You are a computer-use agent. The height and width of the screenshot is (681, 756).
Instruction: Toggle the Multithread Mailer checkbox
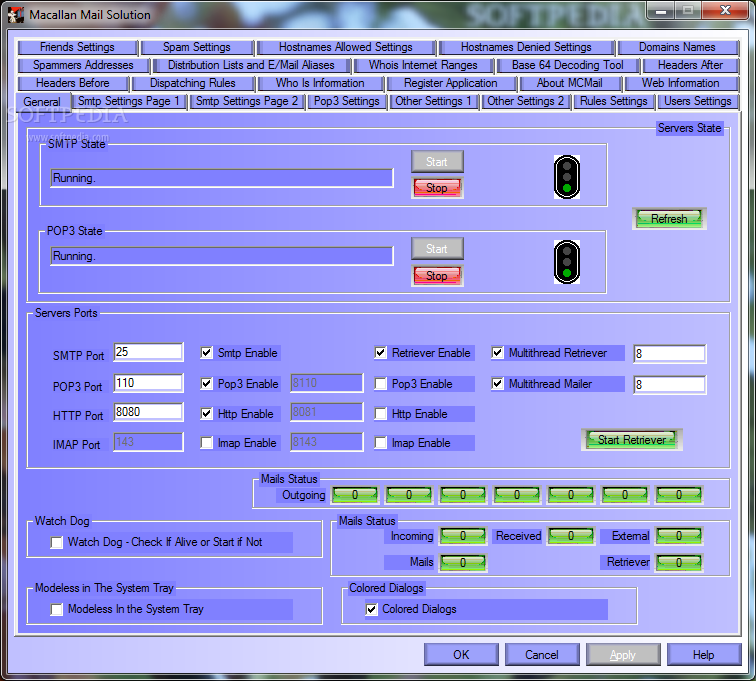point(497,383)
